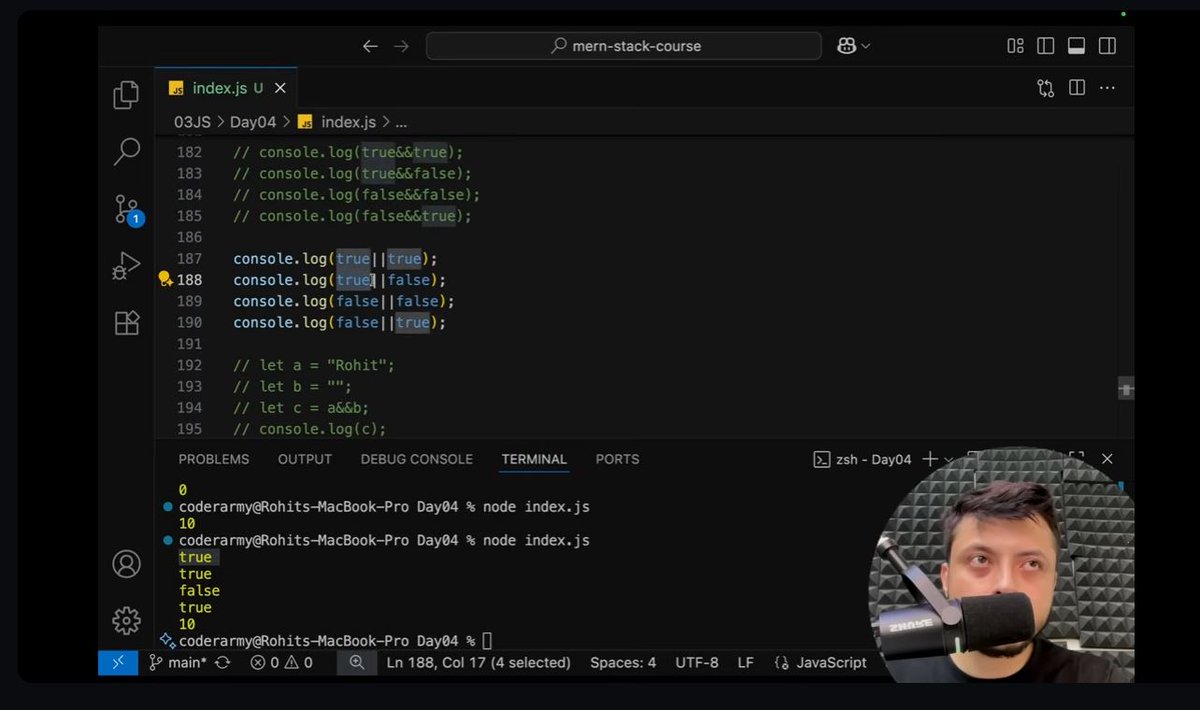Open the Explorer view in activity bar

(126, 95)
